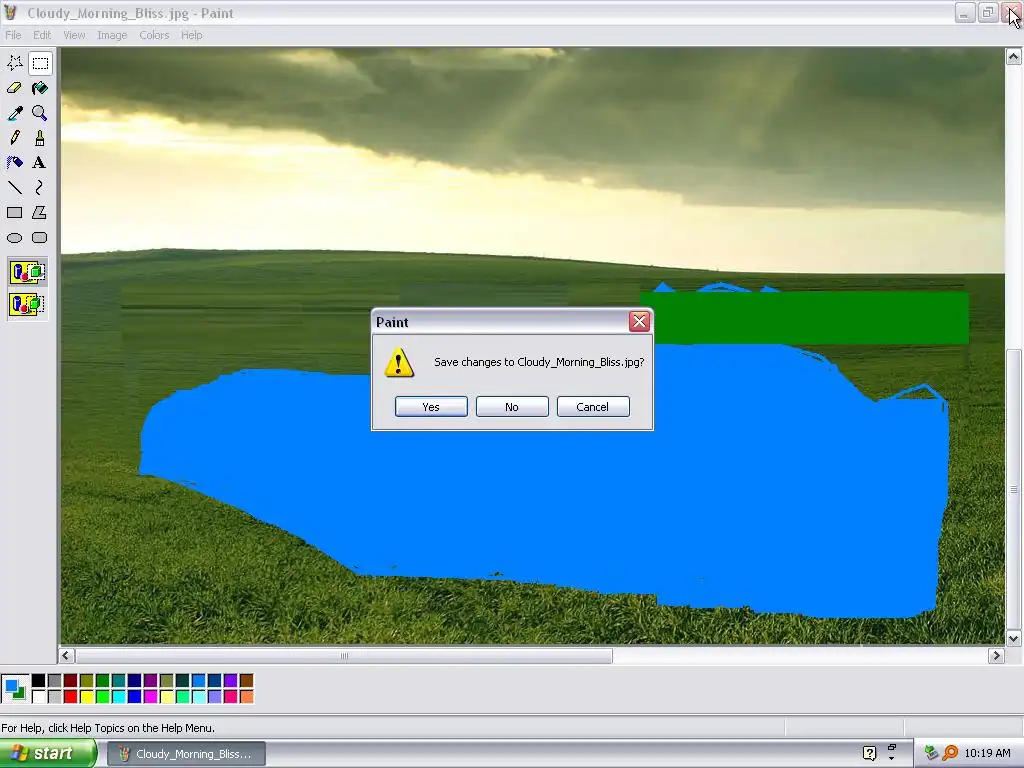
Task: Pick the Fill With Color bucket tool
Action: pyautogui.click(x=40, y=88)
